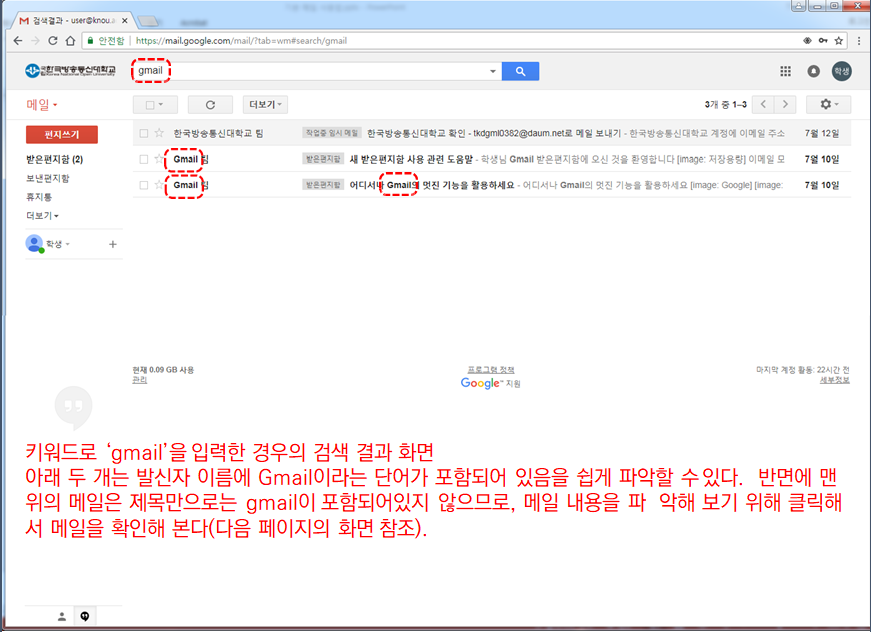Star the 새 받은편지함 사용 관련 message
Viewport: 871px width, 632px height.
pyautogui.click(x=159, y=159)
